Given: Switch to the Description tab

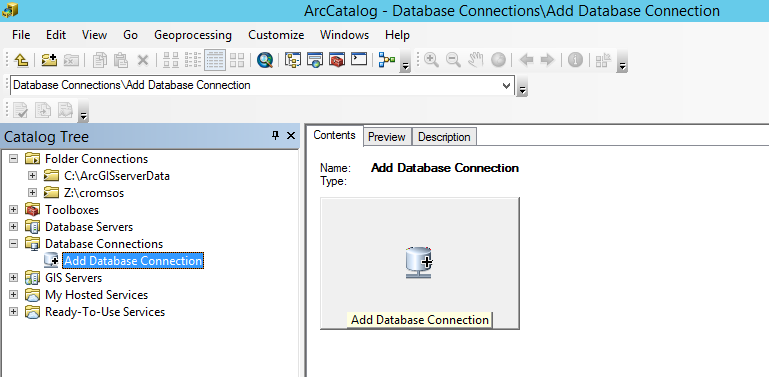Looking at the screenshot, I should point(444,137).
